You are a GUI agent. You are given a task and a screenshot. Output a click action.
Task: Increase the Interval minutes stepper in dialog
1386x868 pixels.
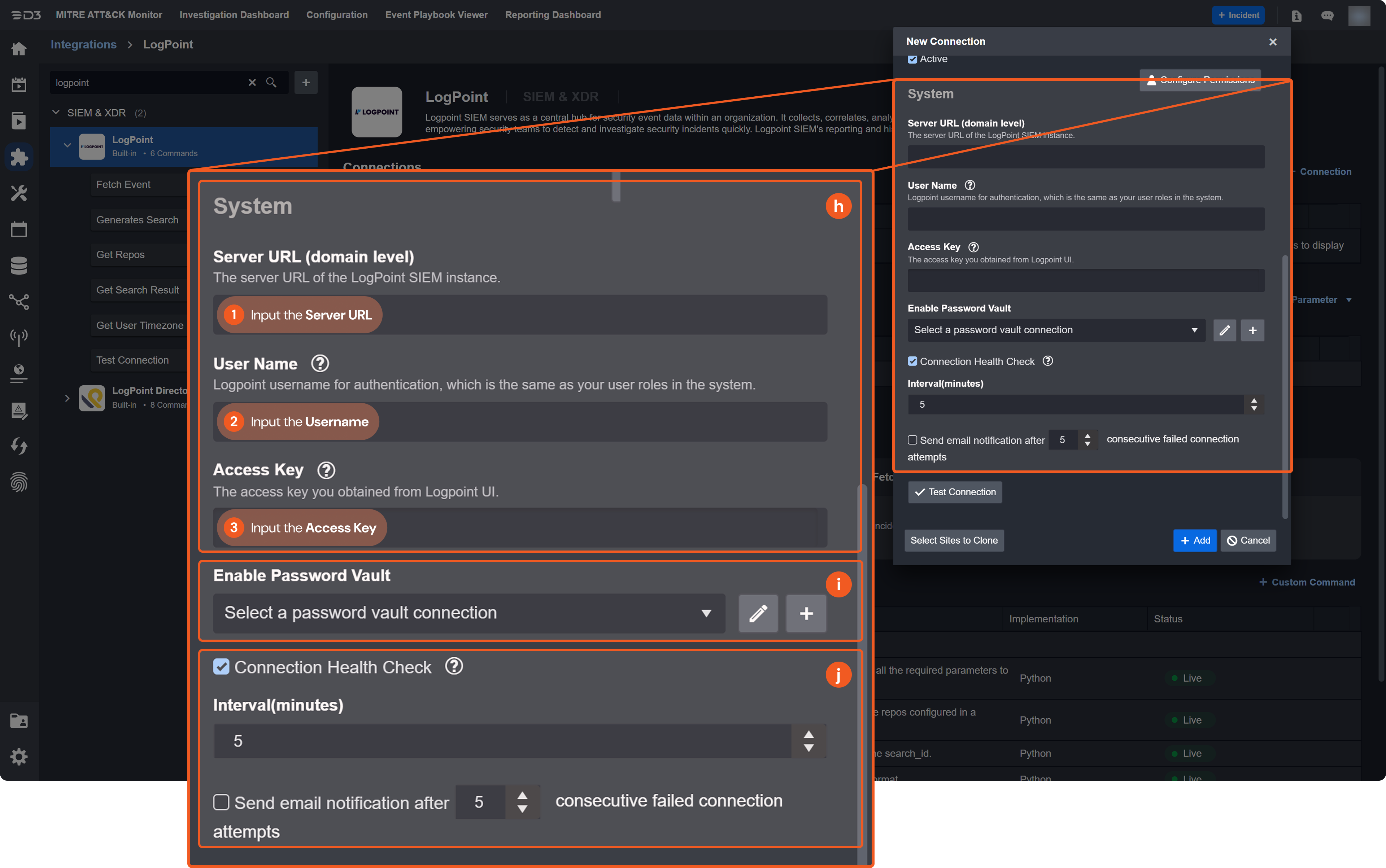coord(1254,400)
